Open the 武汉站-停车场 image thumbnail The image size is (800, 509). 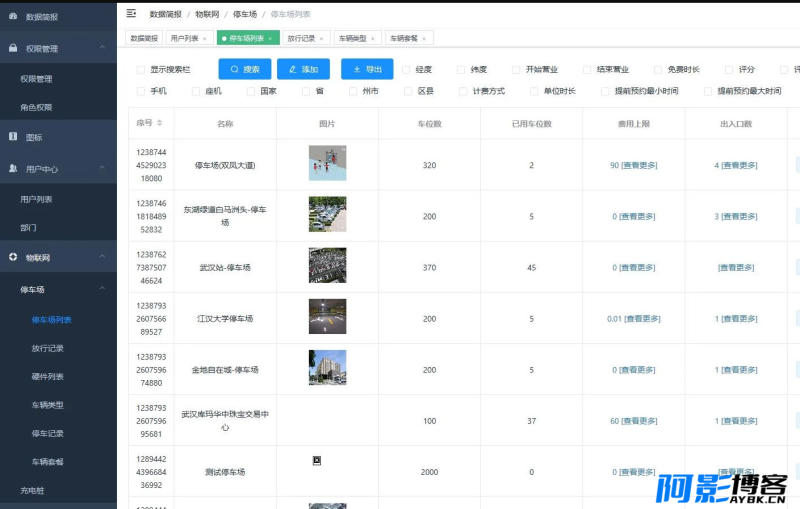tap(328, 265)
